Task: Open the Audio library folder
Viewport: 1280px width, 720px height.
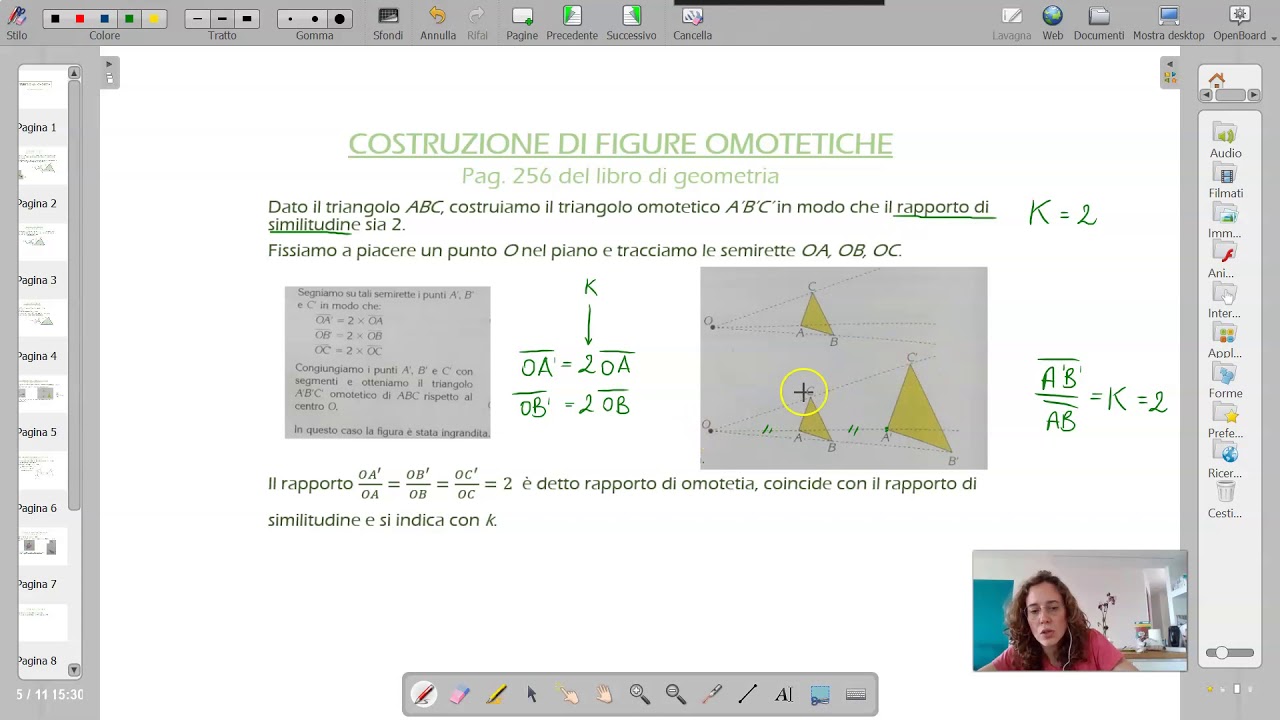Action: pos(1225,142)
